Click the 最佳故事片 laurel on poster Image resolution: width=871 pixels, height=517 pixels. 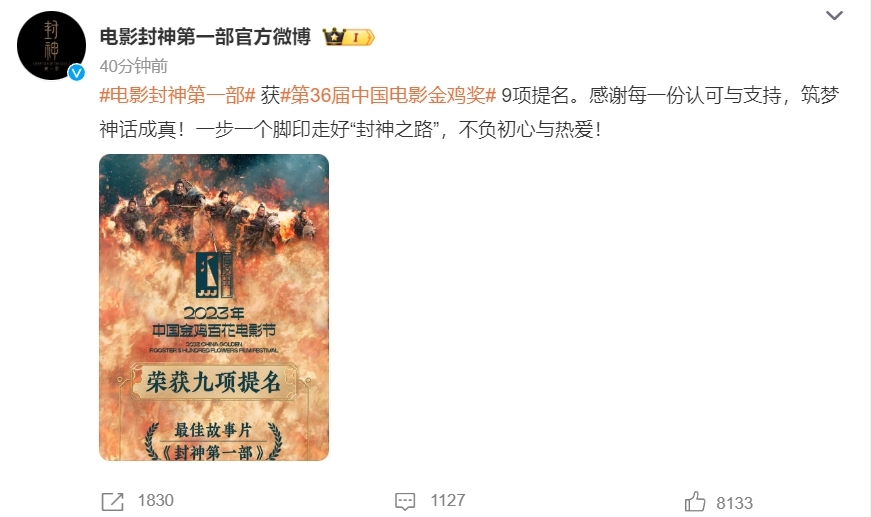click(213, 441)
